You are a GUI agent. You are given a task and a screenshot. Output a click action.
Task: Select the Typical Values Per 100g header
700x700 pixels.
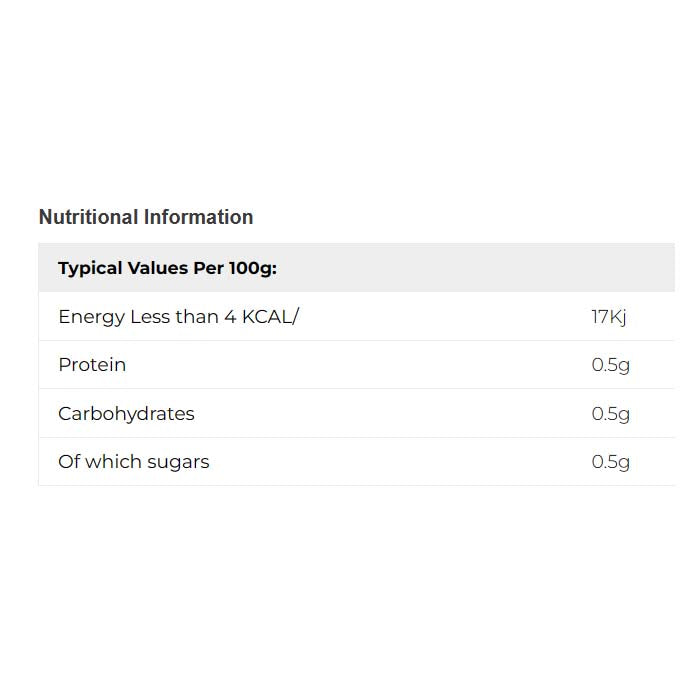click(167, 268)
